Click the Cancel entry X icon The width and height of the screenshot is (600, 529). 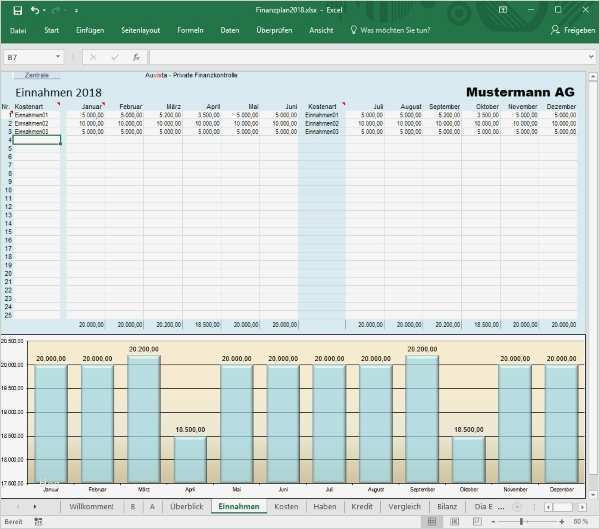93,57
